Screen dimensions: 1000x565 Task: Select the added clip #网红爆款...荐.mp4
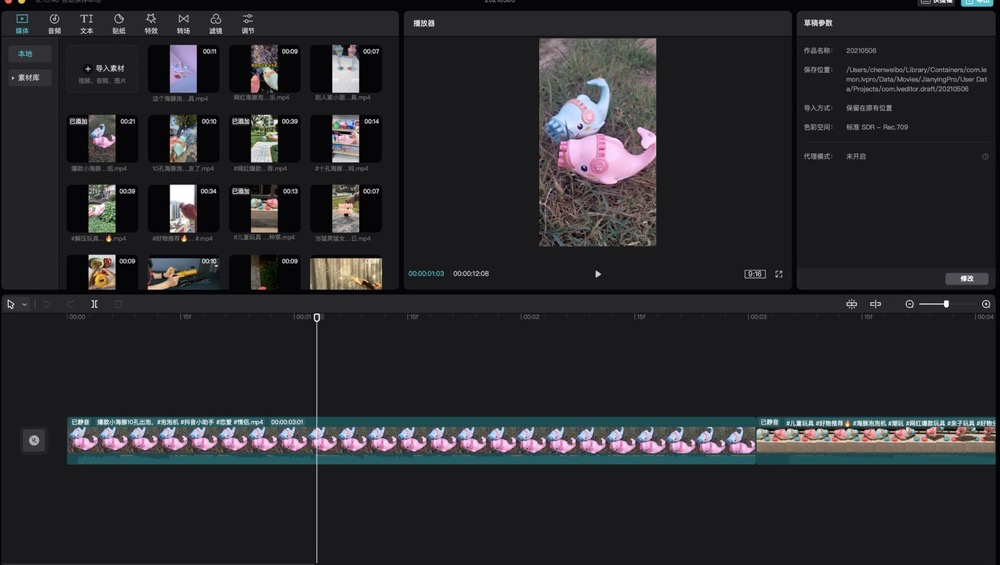point(264,138)
